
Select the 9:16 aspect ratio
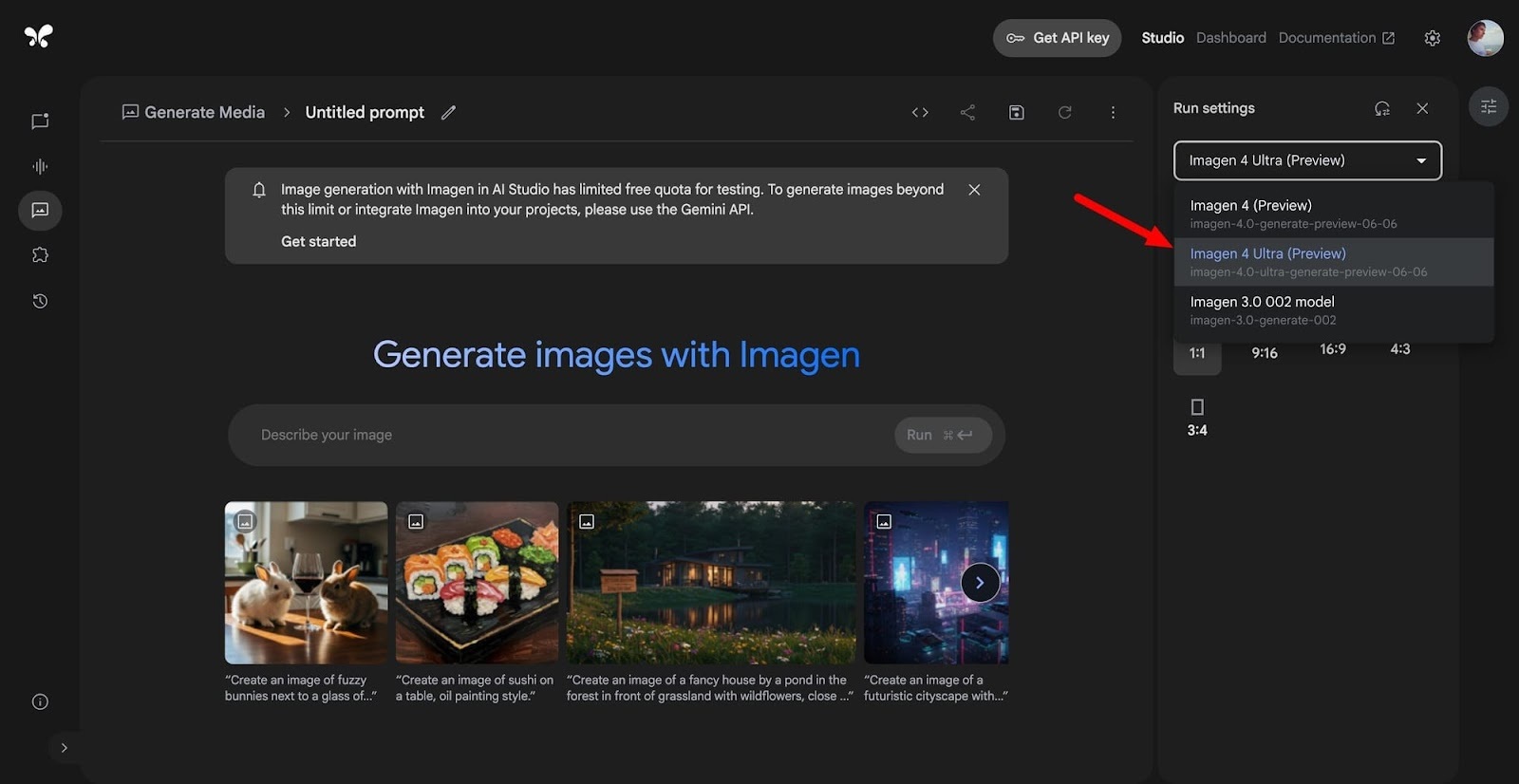(1264, 352)
